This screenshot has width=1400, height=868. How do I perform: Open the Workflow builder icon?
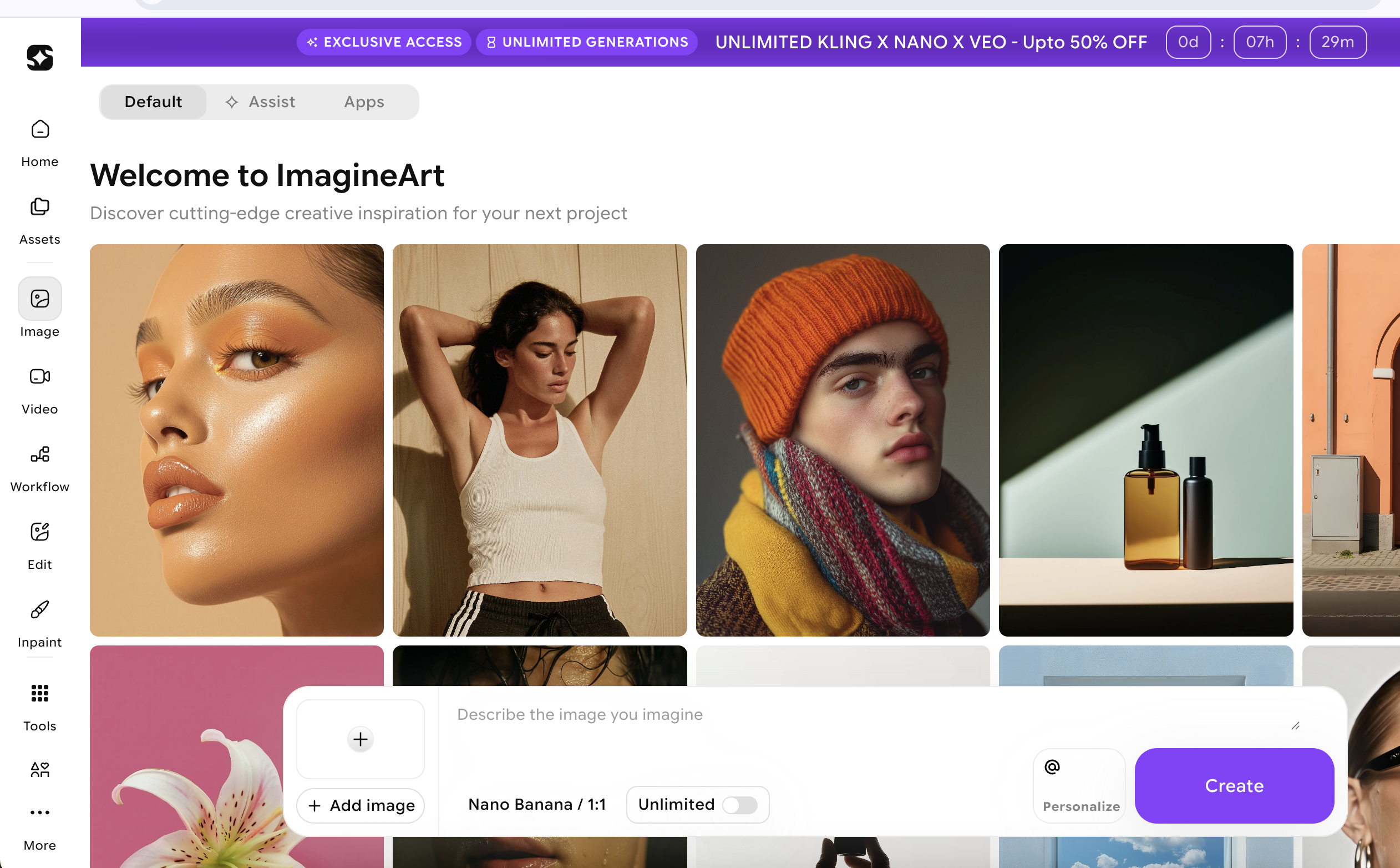point(39,455)
